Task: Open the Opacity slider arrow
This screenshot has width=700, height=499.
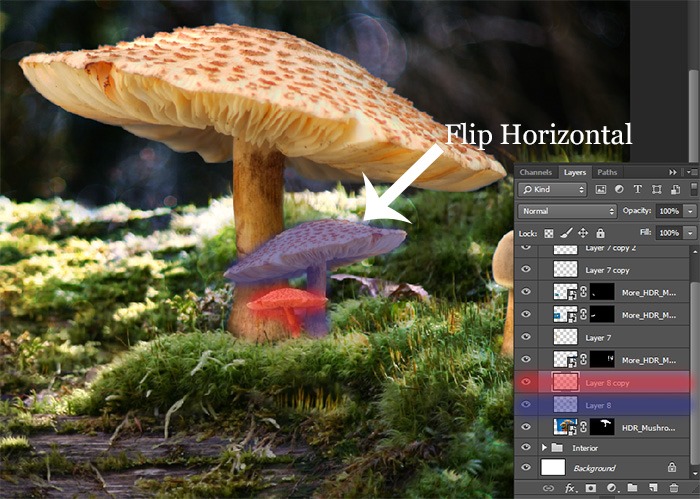Action: [691, 211]
